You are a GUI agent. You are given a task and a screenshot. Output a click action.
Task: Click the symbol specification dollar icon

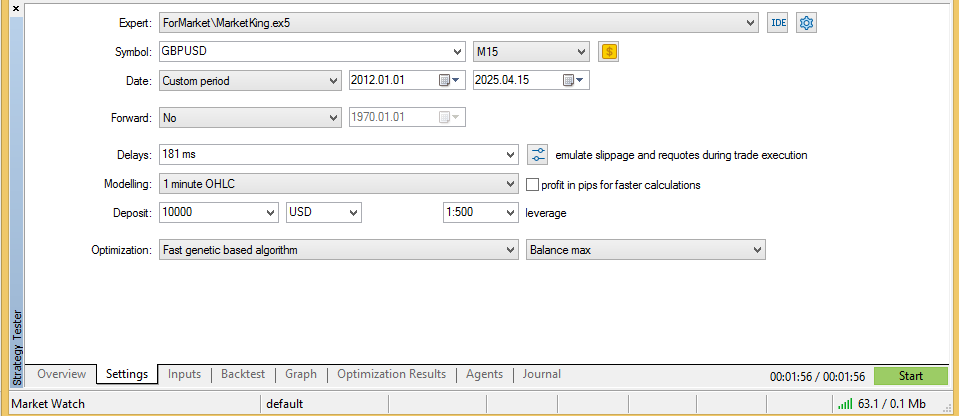[609, 51]
